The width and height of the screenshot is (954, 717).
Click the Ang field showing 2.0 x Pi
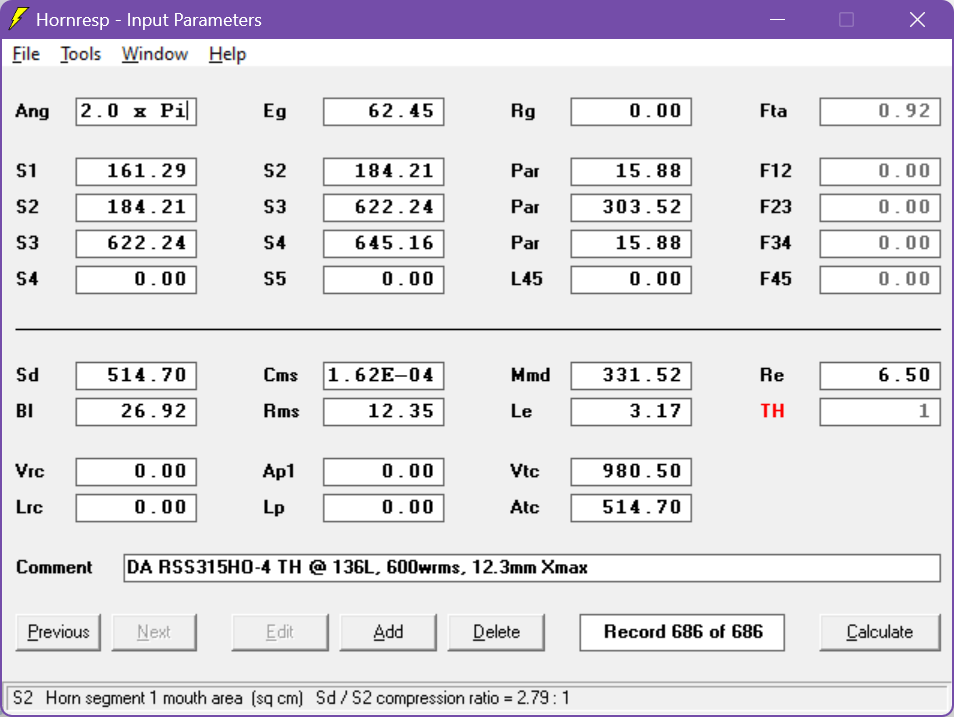click(136, 111)
